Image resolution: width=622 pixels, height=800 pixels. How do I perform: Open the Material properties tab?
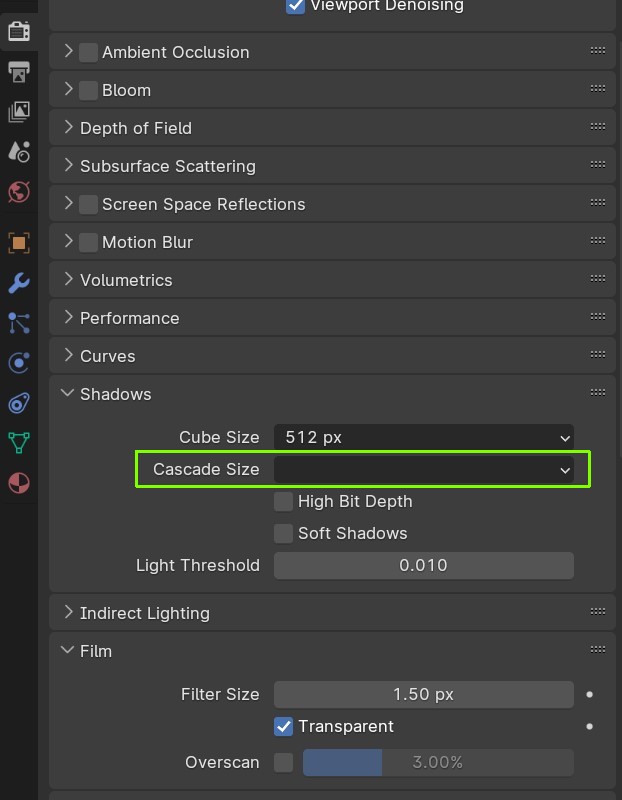pyautogui.click(x=19, y=483)
